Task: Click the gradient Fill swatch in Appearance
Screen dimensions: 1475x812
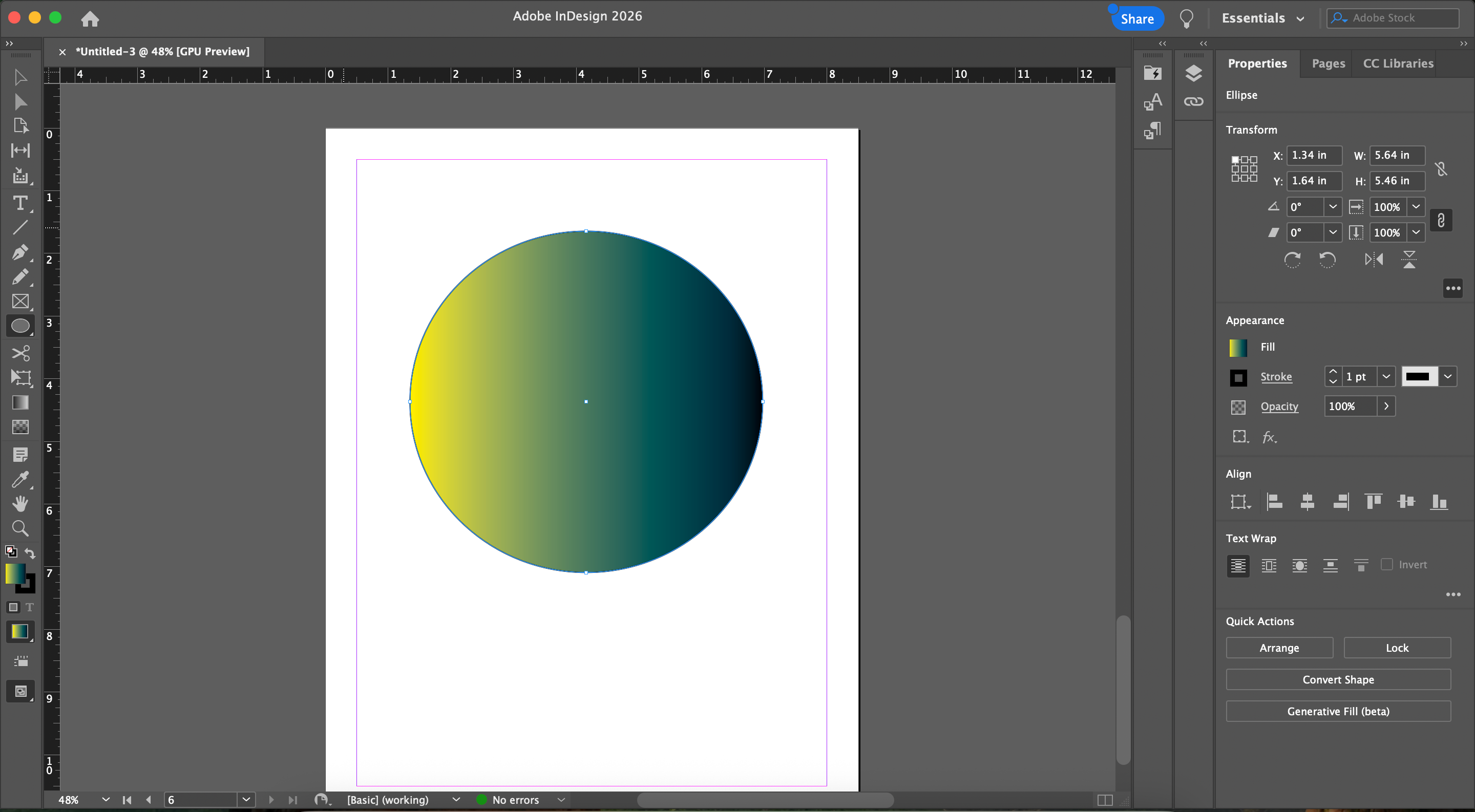Action: pos(1238,347)
